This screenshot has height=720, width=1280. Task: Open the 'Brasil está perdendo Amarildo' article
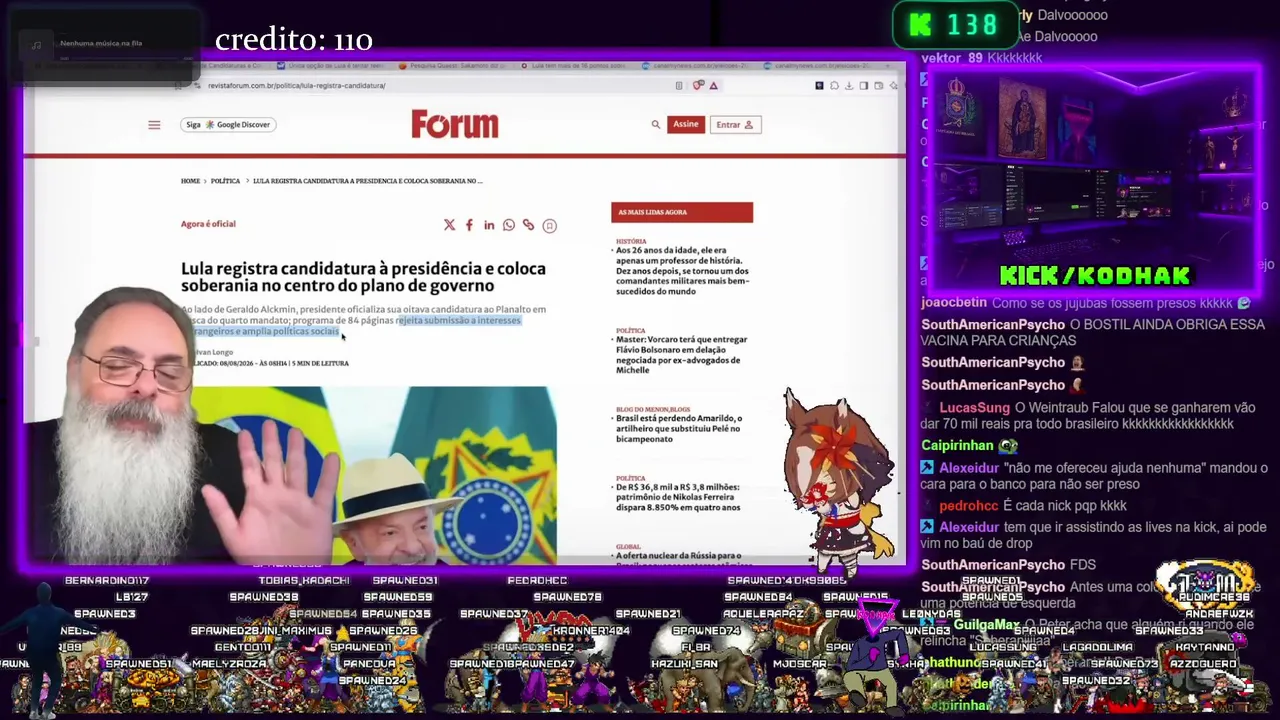(679, 429)
